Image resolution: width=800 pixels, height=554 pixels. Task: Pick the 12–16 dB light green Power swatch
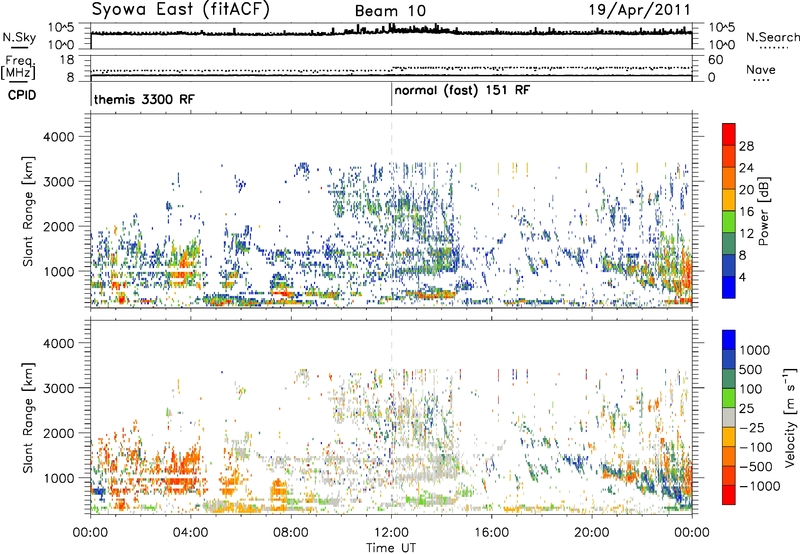(x=729, y=222)
